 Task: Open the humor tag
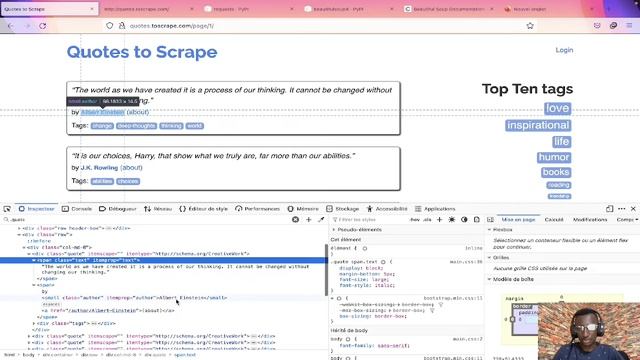(x=554, y=157)
